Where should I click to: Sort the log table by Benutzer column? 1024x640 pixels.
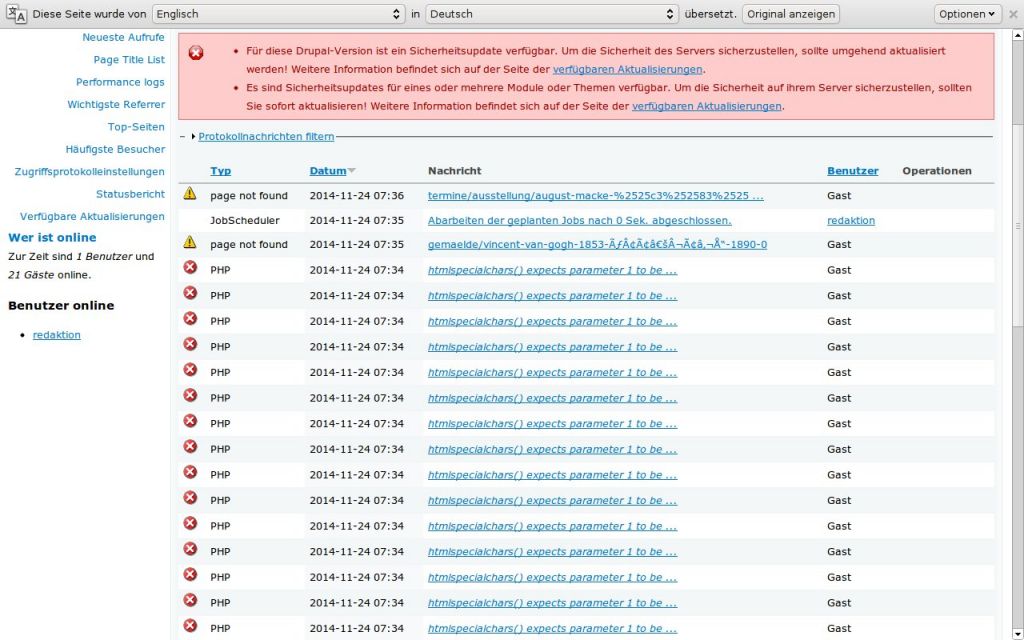click(852, 171)
